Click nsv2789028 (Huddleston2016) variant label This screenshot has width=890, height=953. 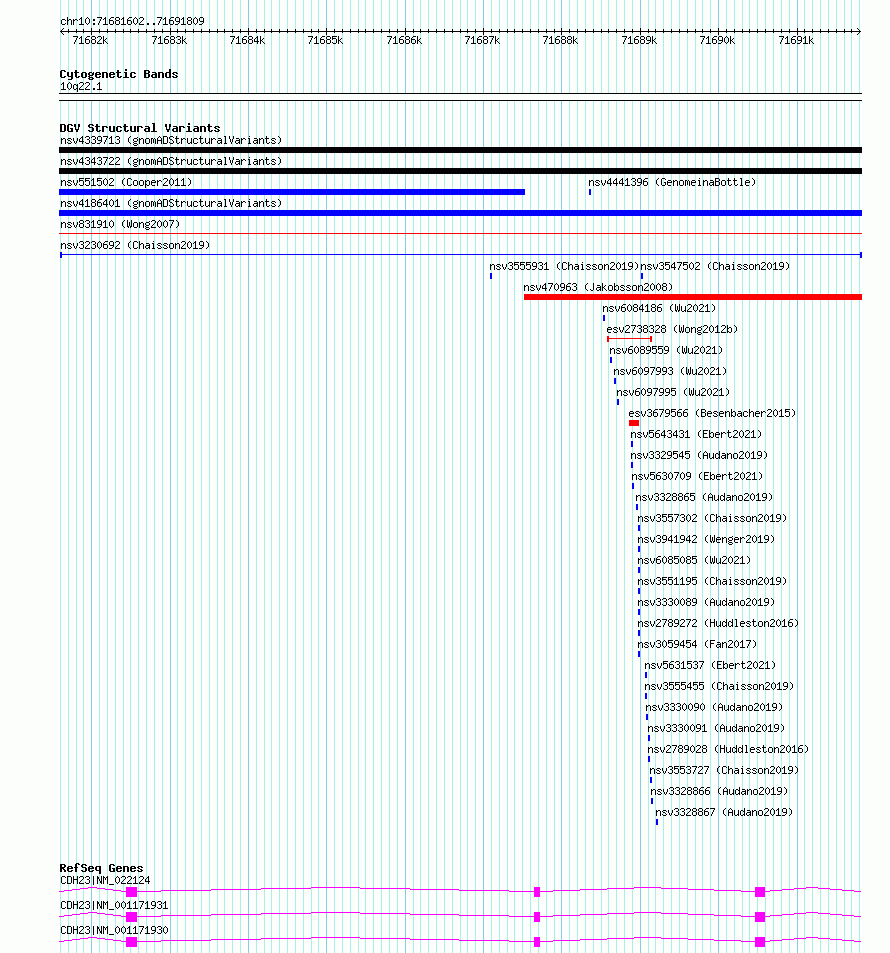(728, 749)
